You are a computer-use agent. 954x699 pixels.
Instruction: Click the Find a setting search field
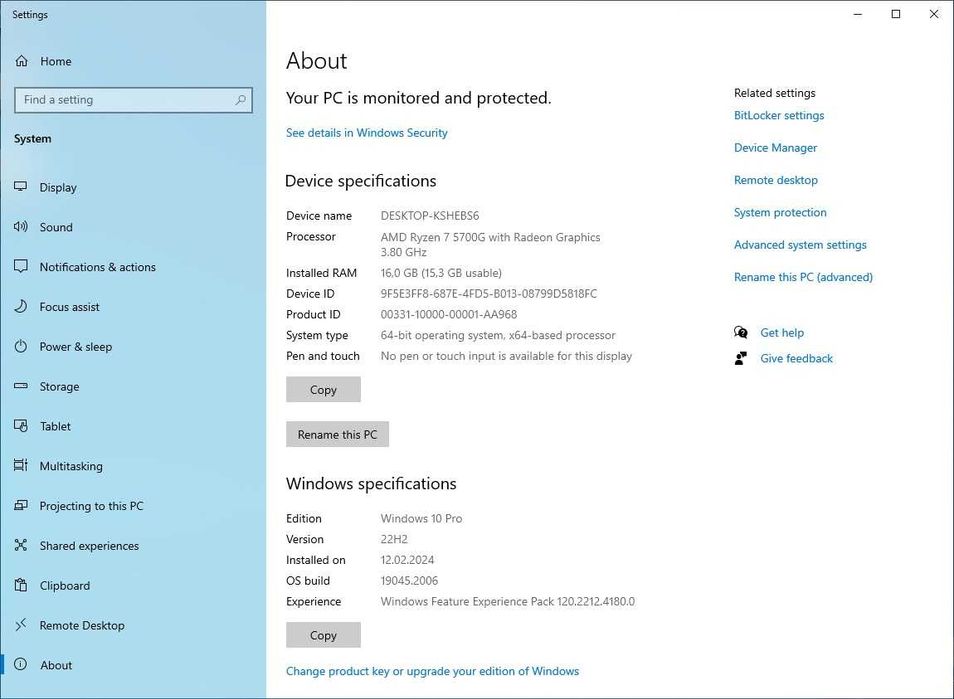tap(133, 100)
